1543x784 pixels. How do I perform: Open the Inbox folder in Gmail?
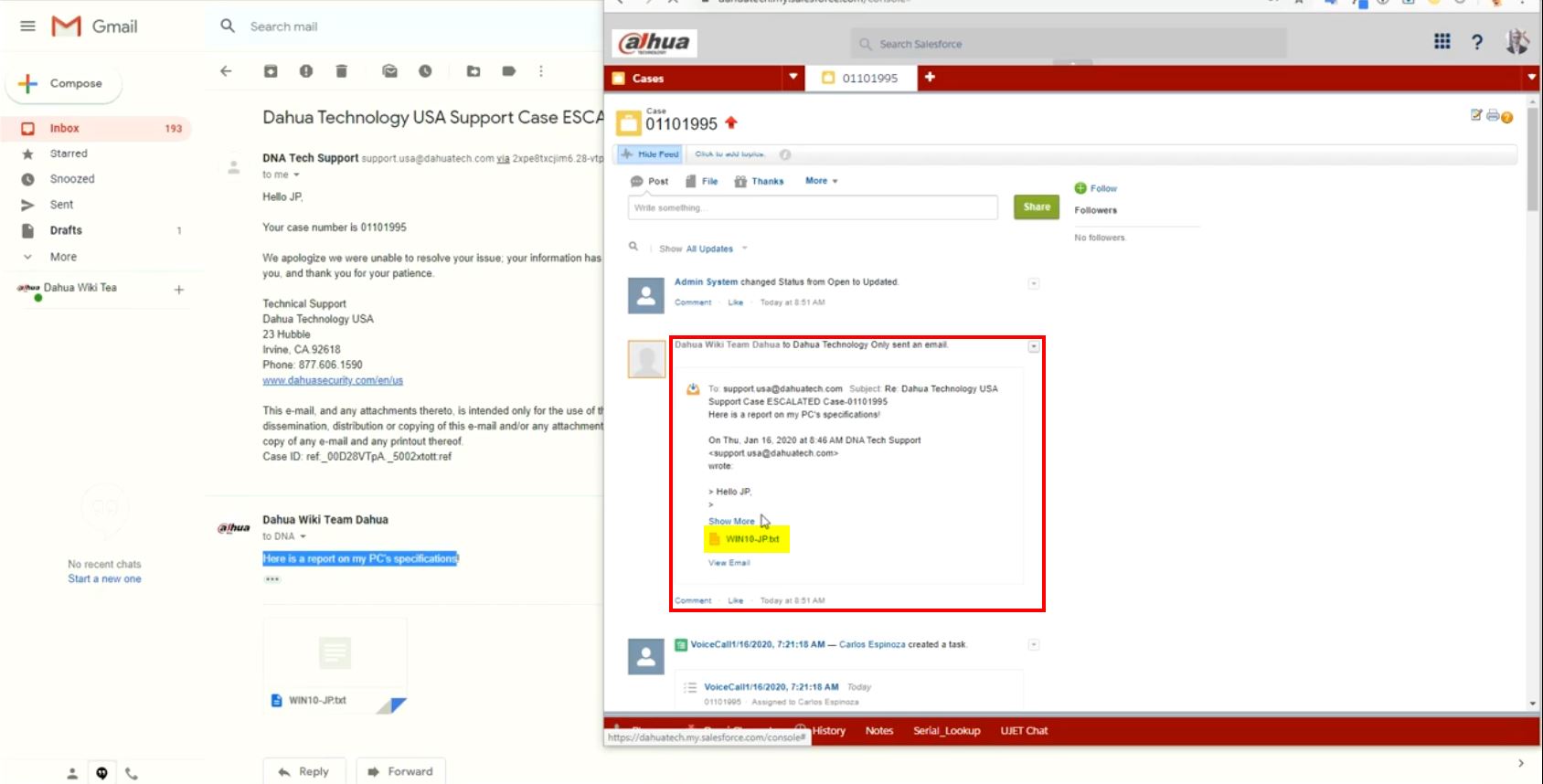point(97,129)
